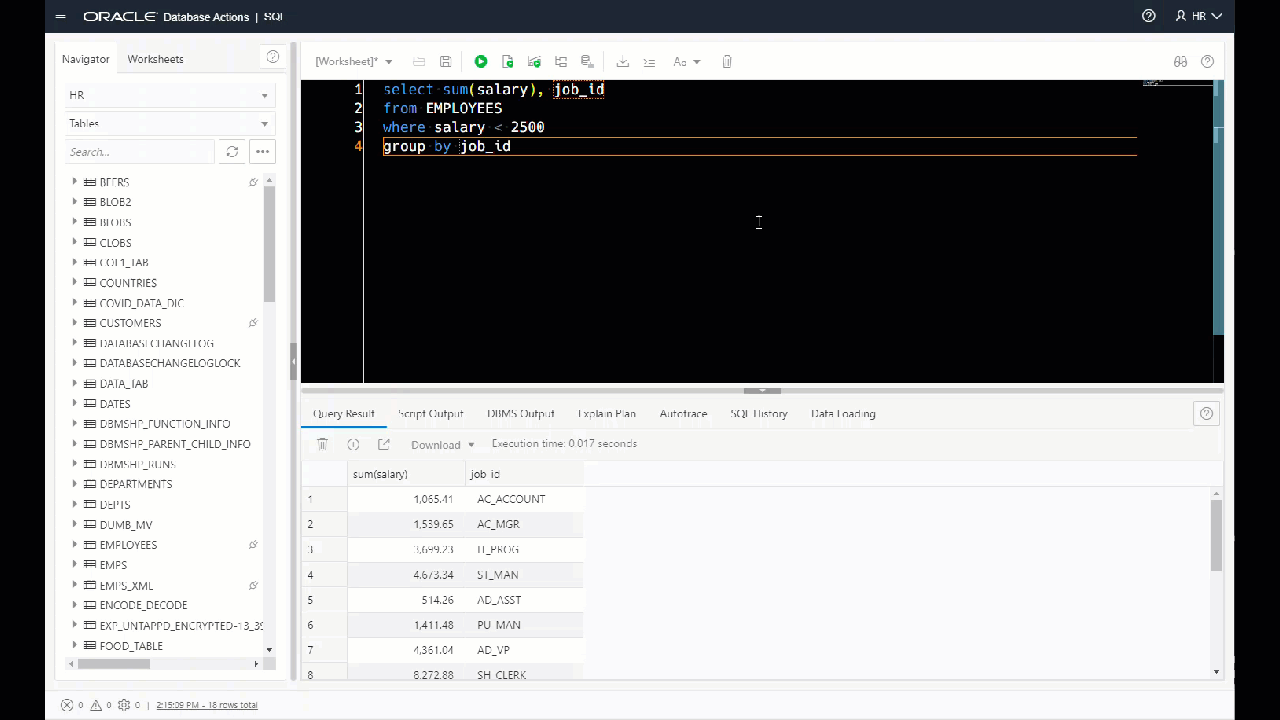Click the Run Script icon
Image resolution: width=1280 pixels, height=720 pixels.
click(508, 62)
